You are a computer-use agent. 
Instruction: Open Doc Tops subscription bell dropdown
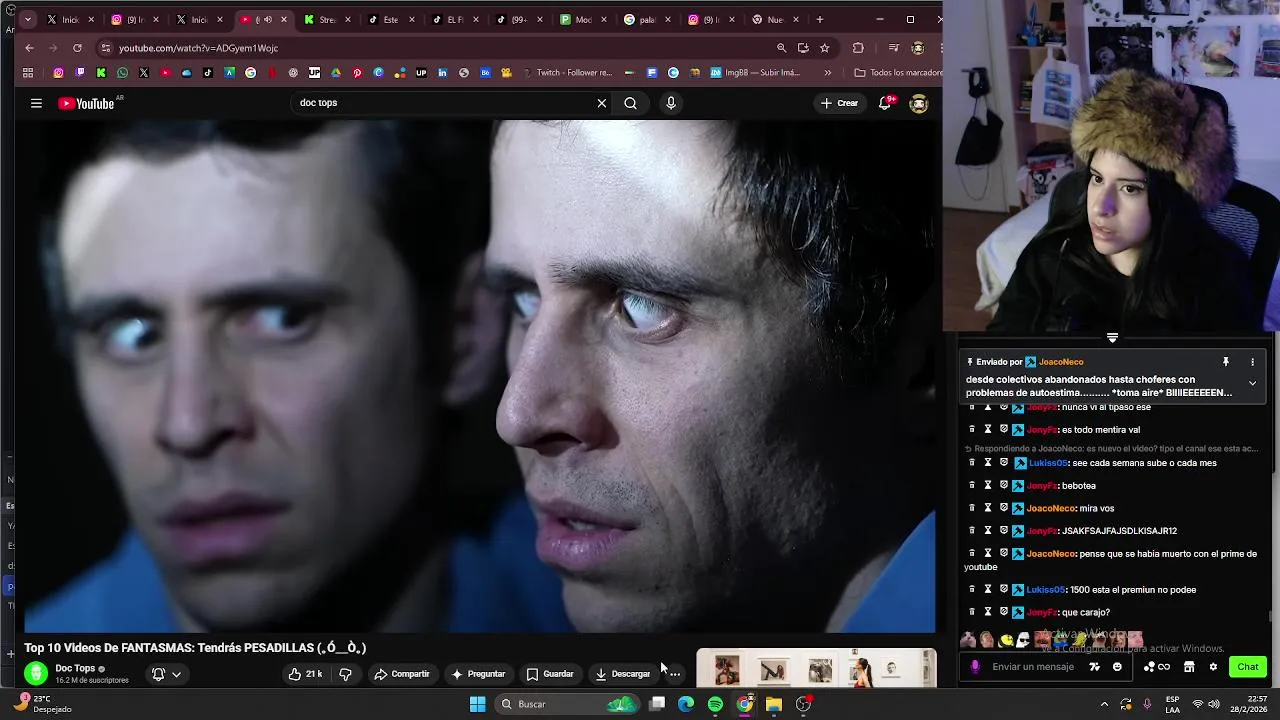coord(166,674)
